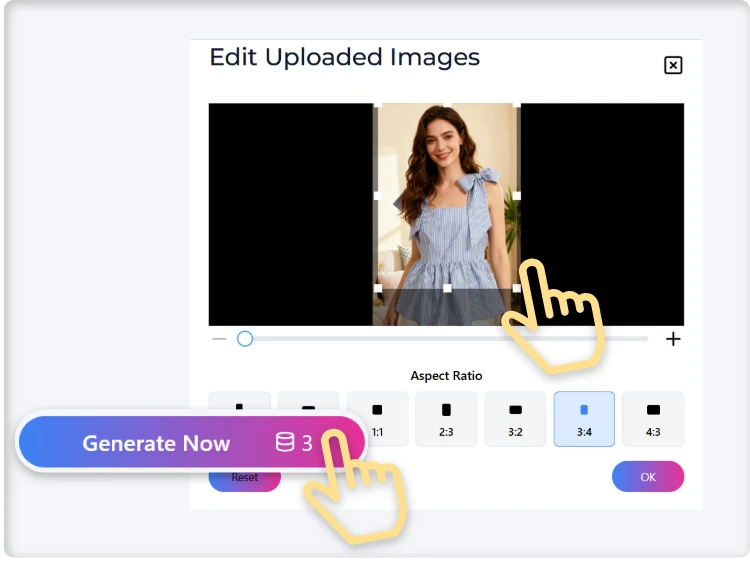Confirm the crop with OK button
Image resolution: width=750 pixels, height=574 pixels.
(648, 476)
